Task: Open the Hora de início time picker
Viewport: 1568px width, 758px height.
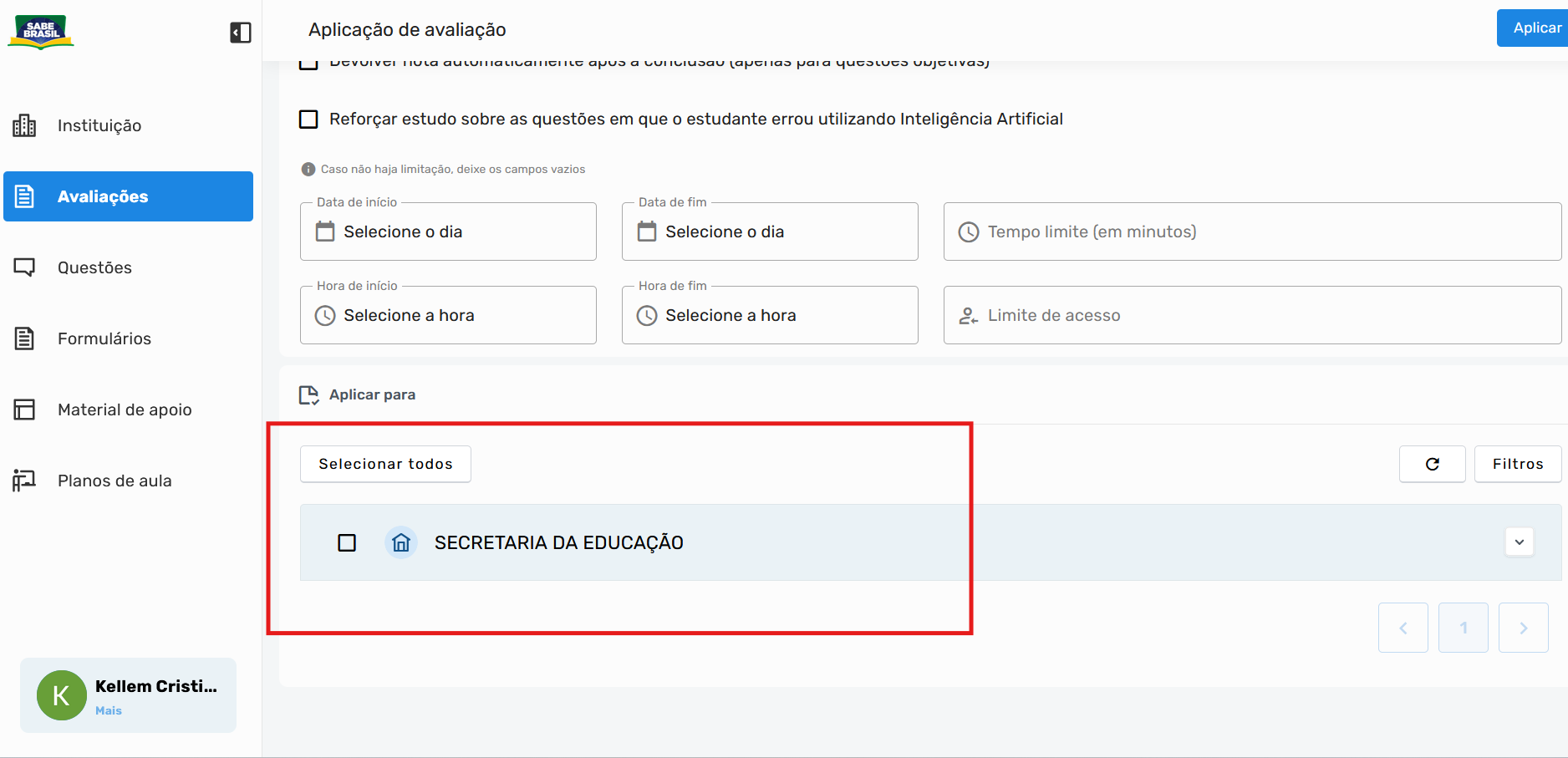Action: (448, 315)
